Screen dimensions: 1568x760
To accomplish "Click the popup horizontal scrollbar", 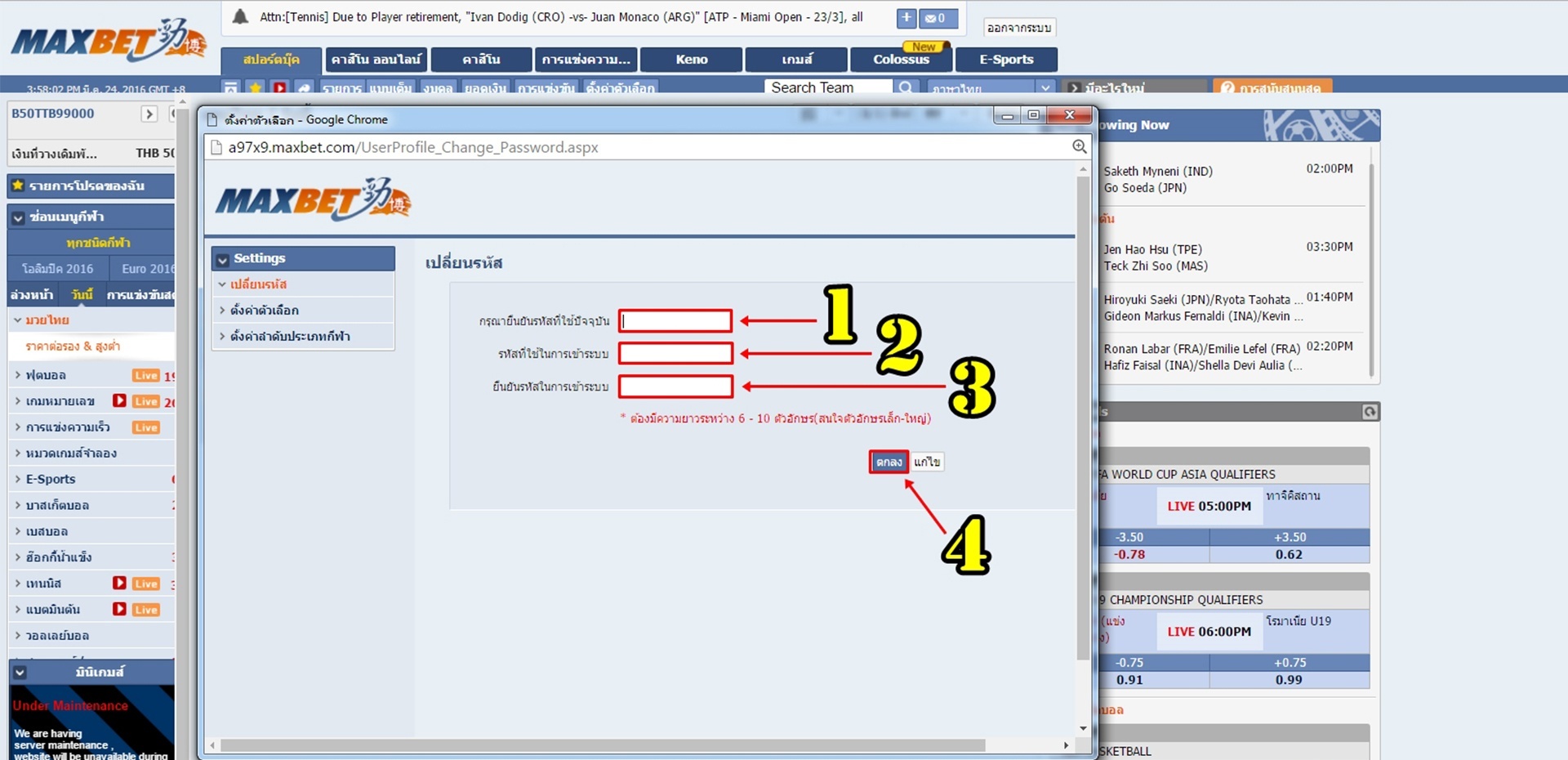I will (x=603, y=745).
